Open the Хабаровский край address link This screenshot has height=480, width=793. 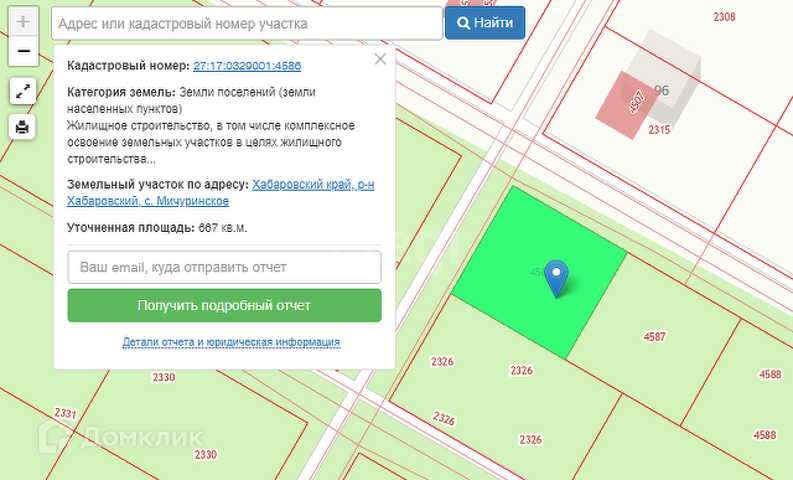point(221,193)
